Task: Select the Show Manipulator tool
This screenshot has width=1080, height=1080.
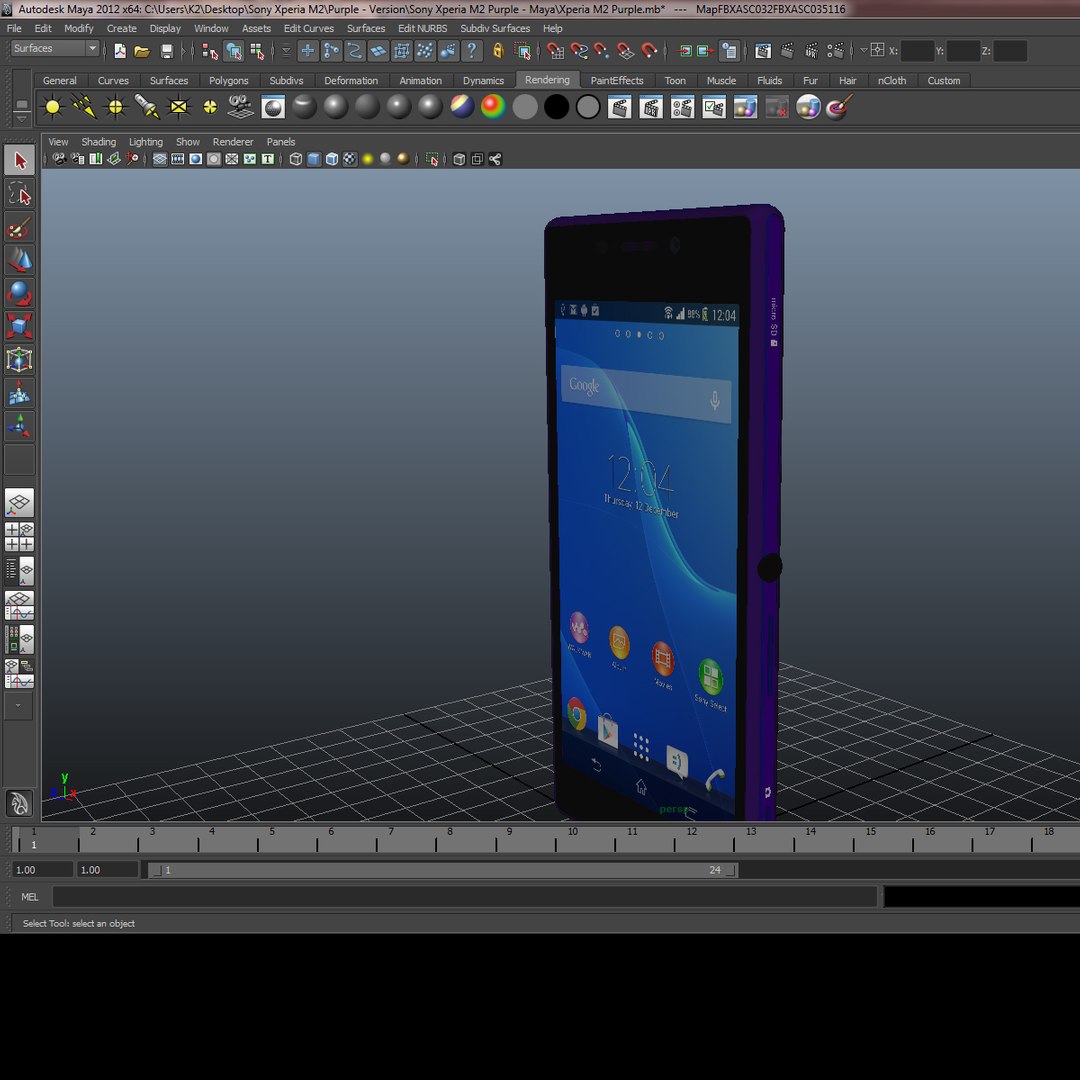Action: (x=19, y=426)
